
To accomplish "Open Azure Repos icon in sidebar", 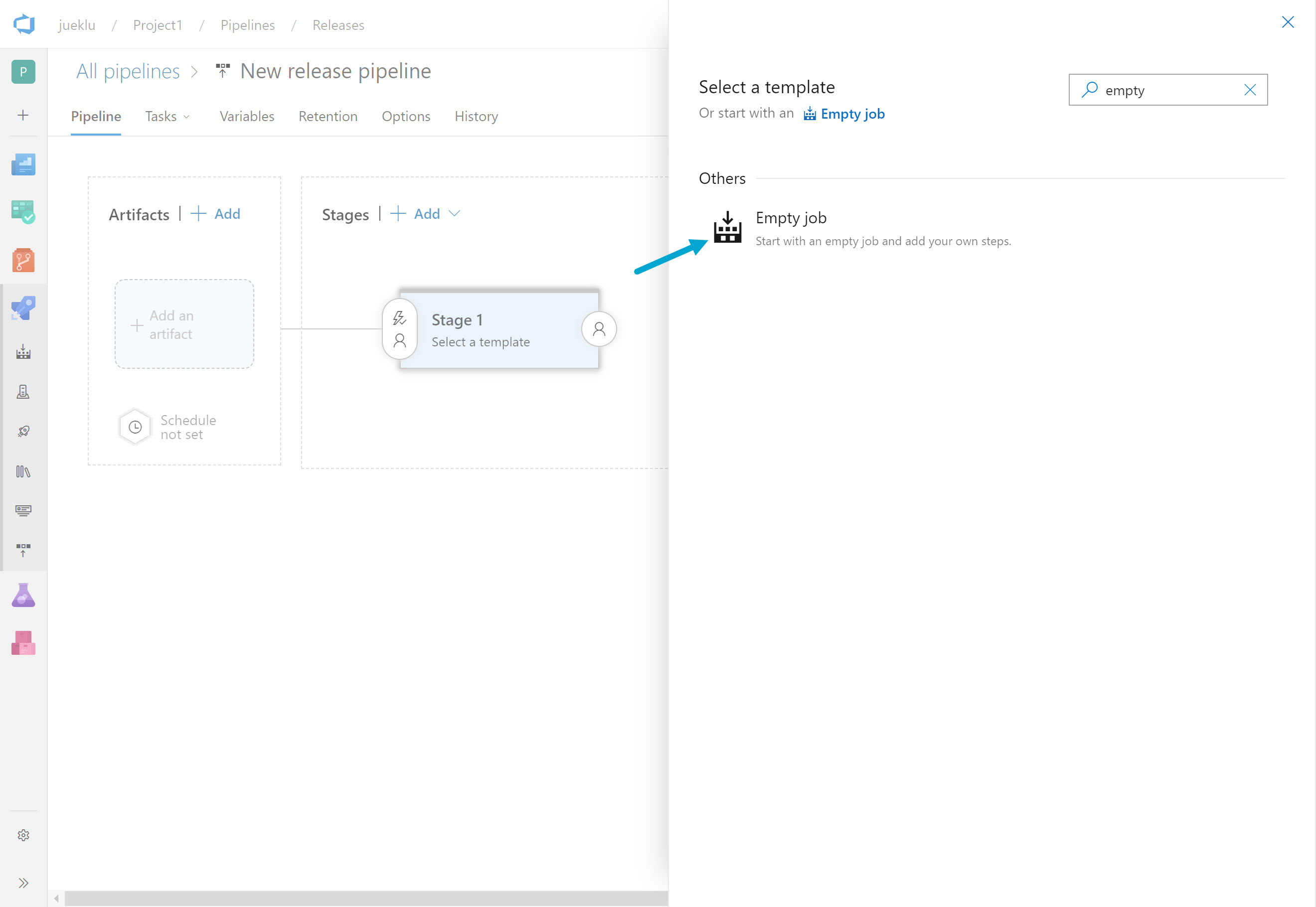I will [x=23, y=260].
